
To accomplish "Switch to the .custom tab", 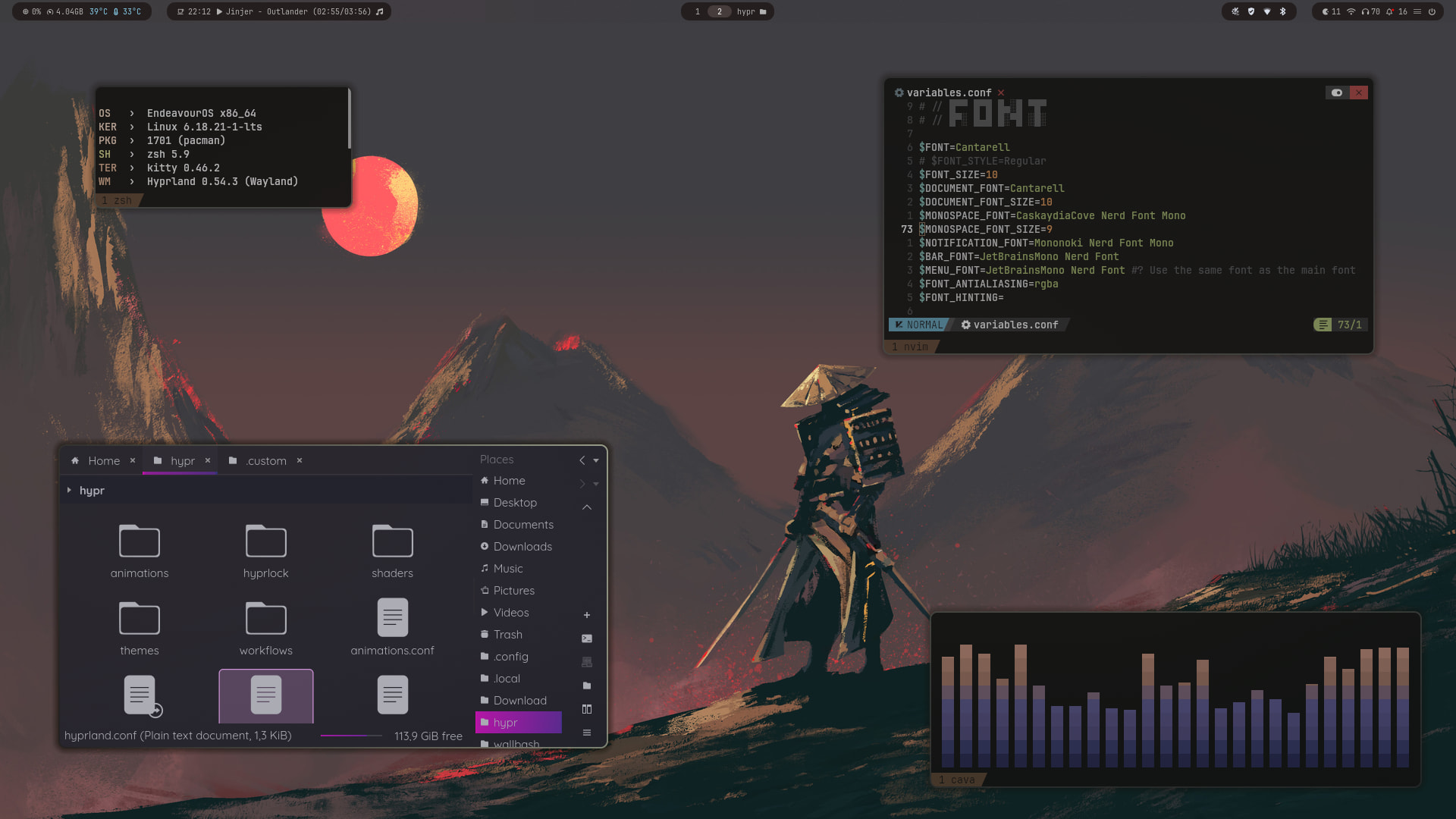I will [x=265, y=460].
